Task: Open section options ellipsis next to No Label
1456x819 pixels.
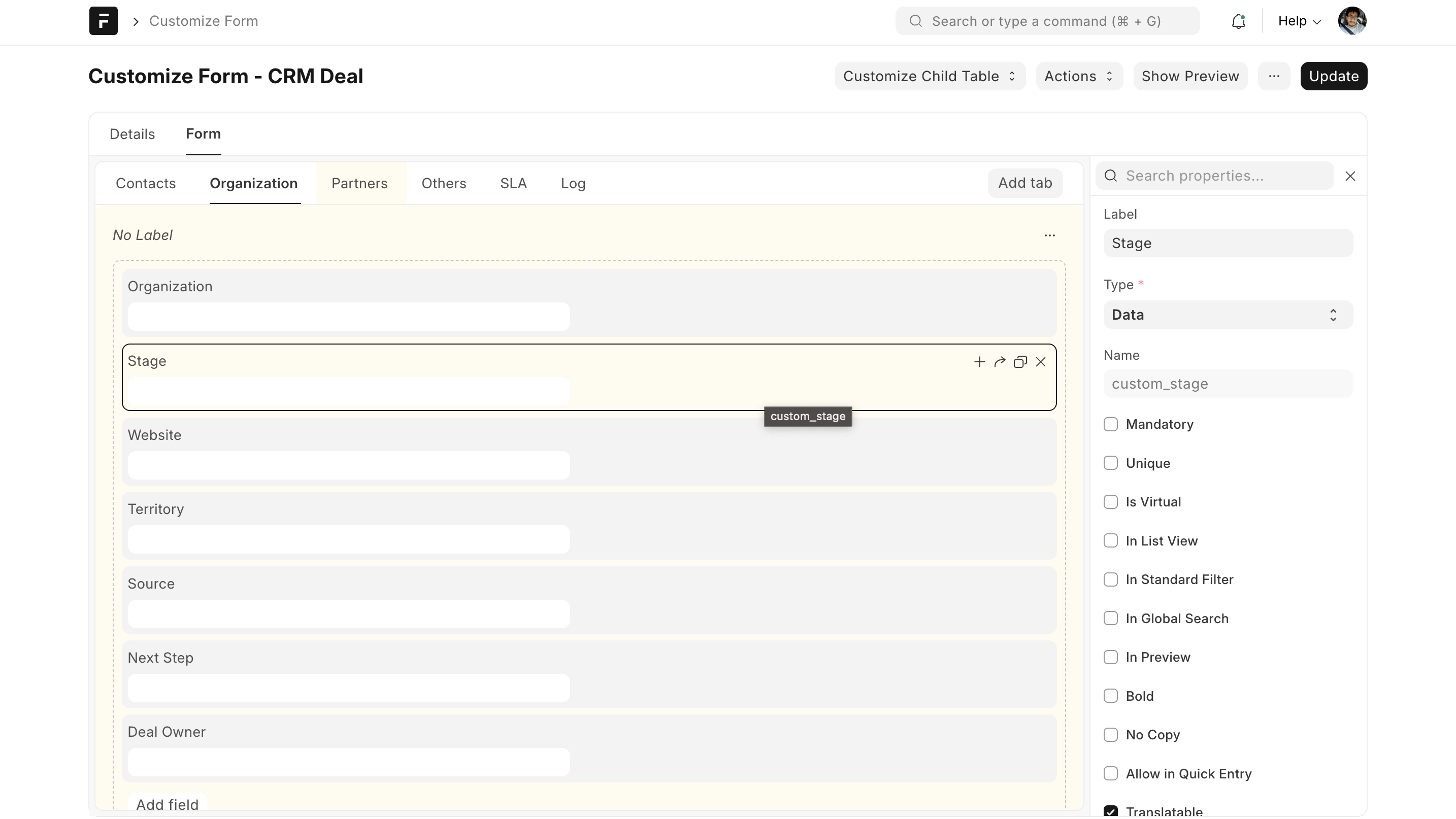Action: click(1049, 235)
